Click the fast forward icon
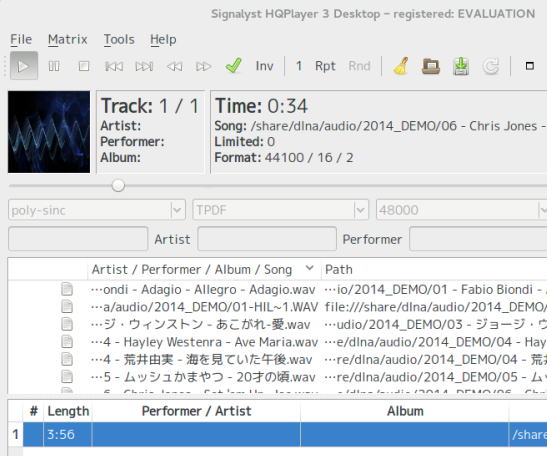The height and width of the screenshot is (456, 547). 204,66
